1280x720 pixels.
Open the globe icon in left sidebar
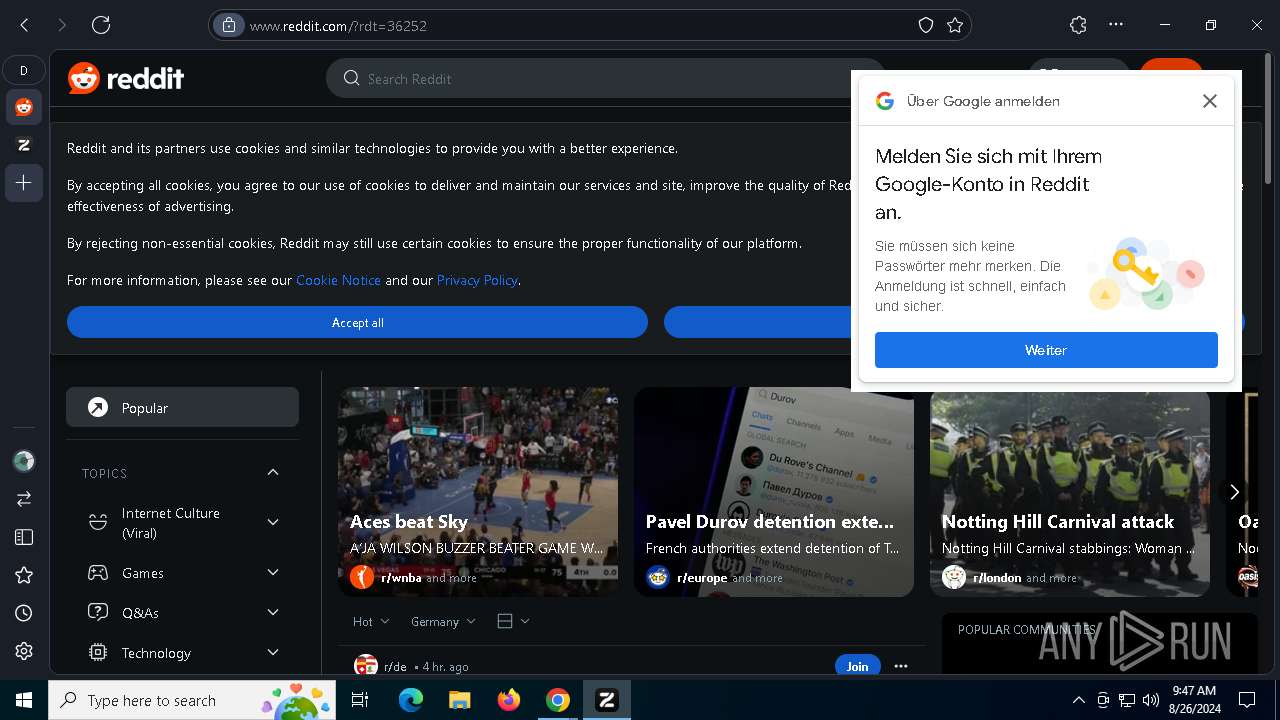pos(24,461)
